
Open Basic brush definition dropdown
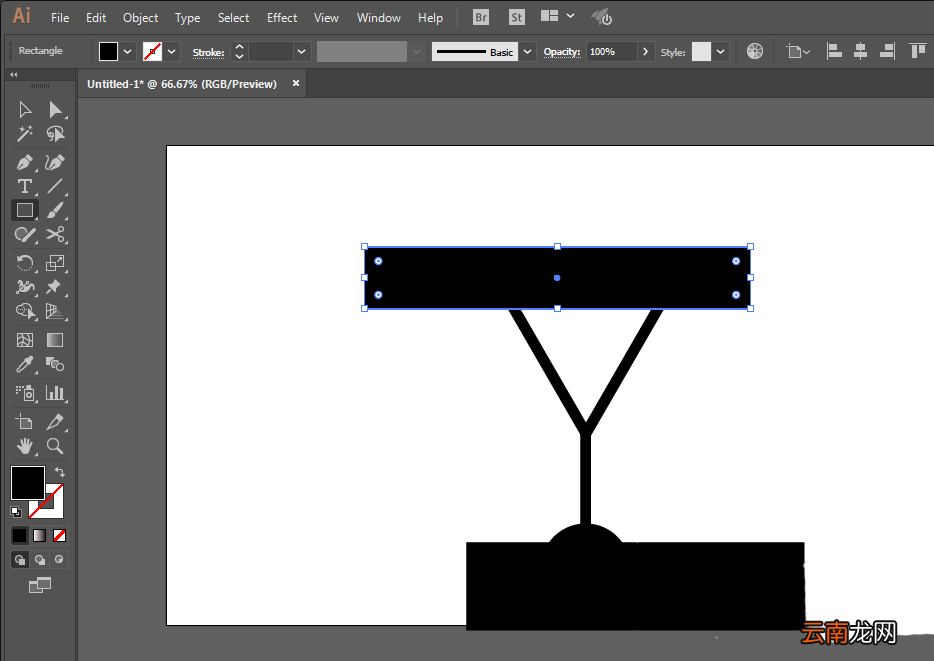527,52
